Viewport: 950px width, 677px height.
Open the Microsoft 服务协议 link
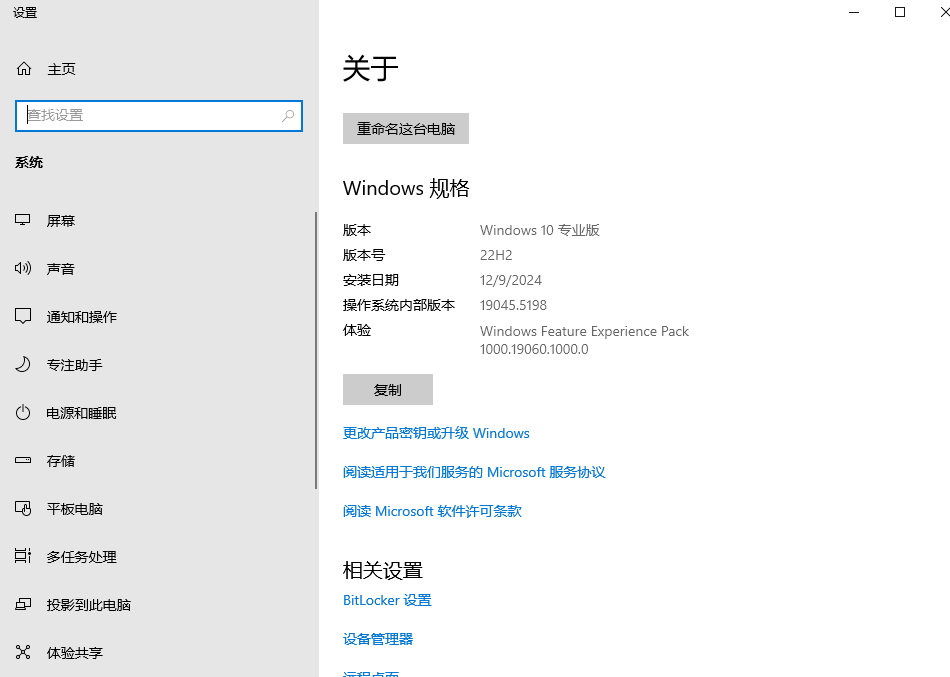(474, 472)
